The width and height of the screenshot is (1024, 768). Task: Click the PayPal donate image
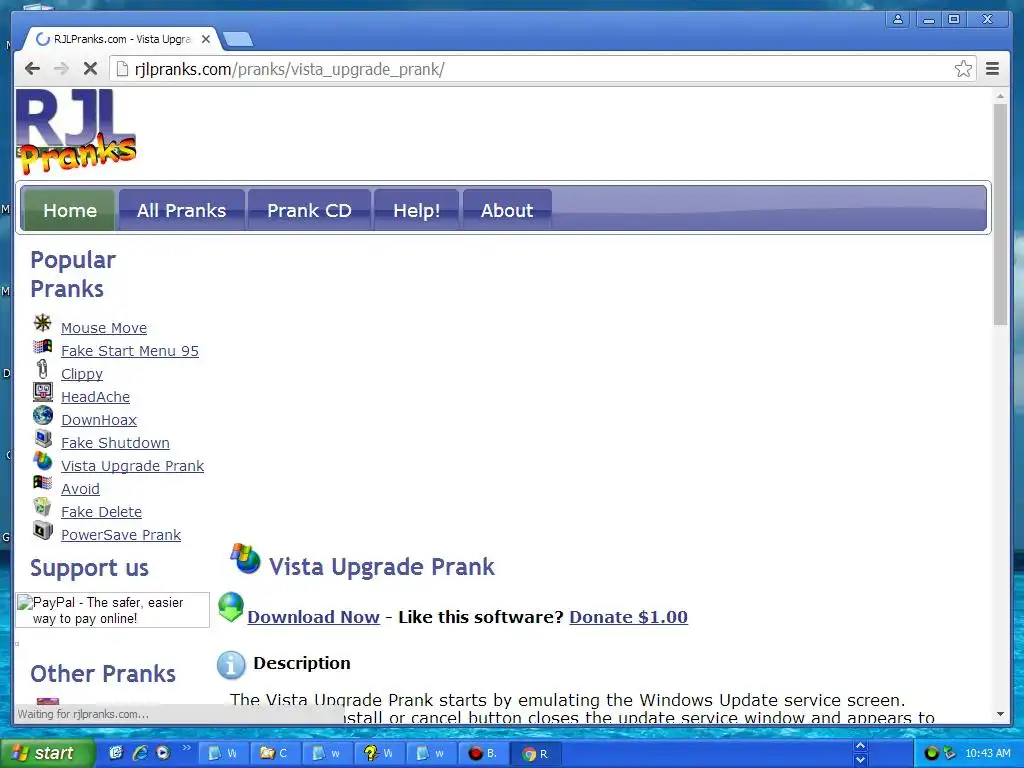(x=112, y=610)
